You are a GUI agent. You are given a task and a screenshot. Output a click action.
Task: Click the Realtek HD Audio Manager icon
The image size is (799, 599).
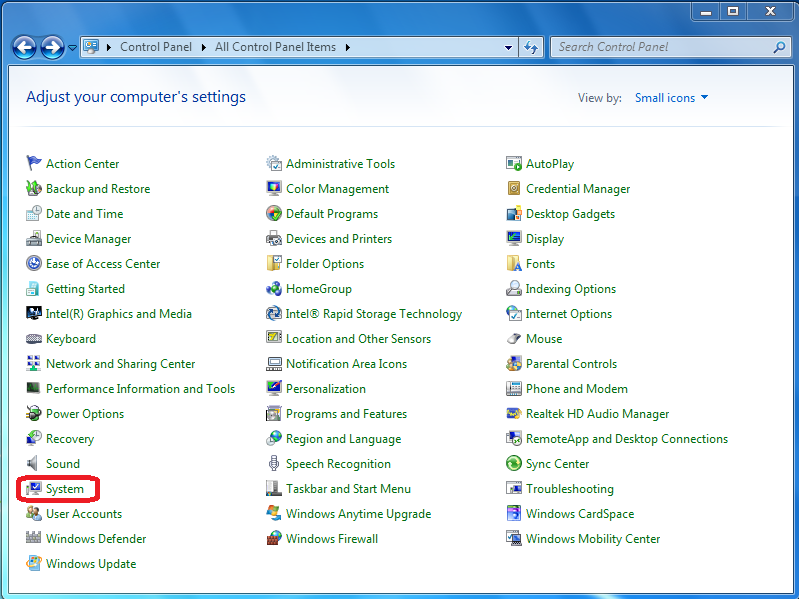click(514, 414)
